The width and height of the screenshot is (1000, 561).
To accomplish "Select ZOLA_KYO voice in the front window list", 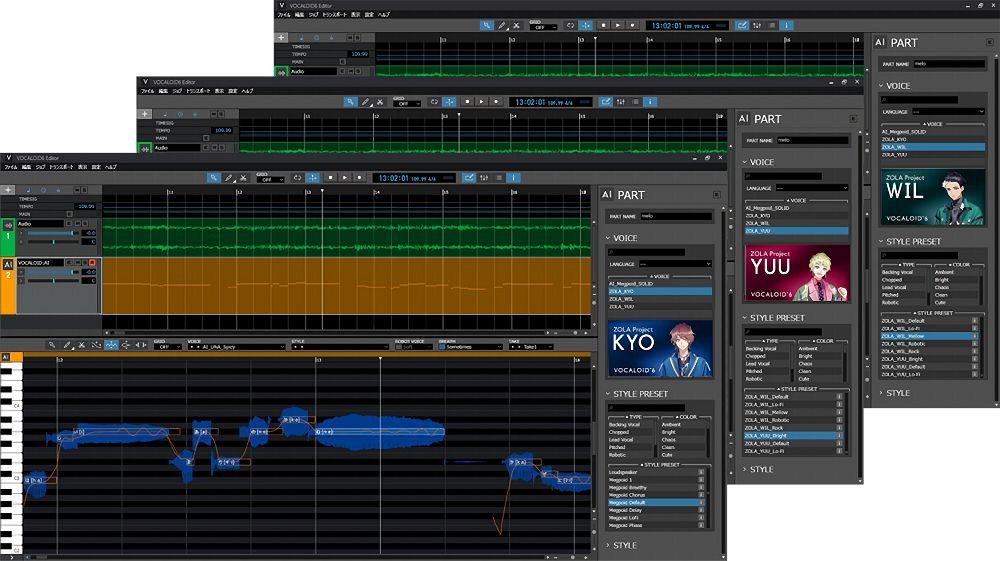I will (659, 291).
